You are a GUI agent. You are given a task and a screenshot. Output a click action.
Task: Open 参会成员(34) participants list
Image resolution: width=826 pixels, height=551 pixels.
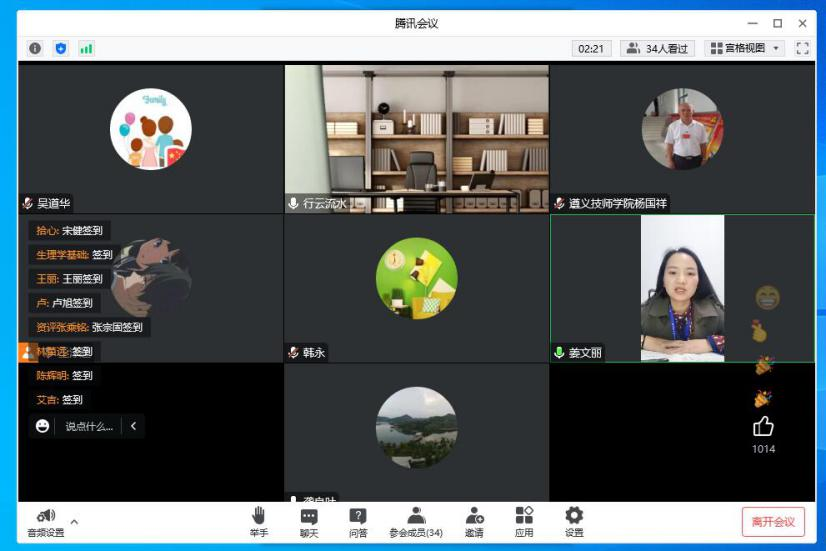[x=416, y=522]
